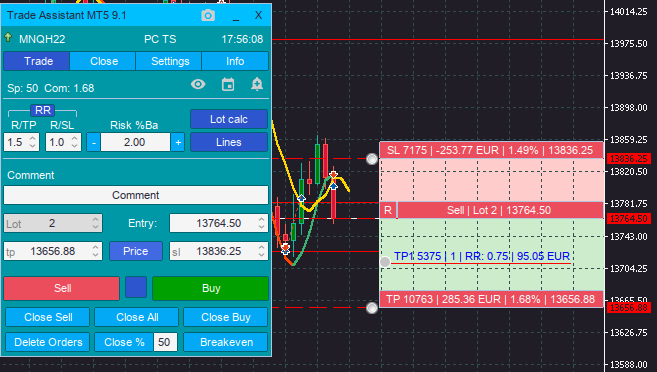Grab the TP1 partial line round handle

pyautogui.click(x=385, y=262)
